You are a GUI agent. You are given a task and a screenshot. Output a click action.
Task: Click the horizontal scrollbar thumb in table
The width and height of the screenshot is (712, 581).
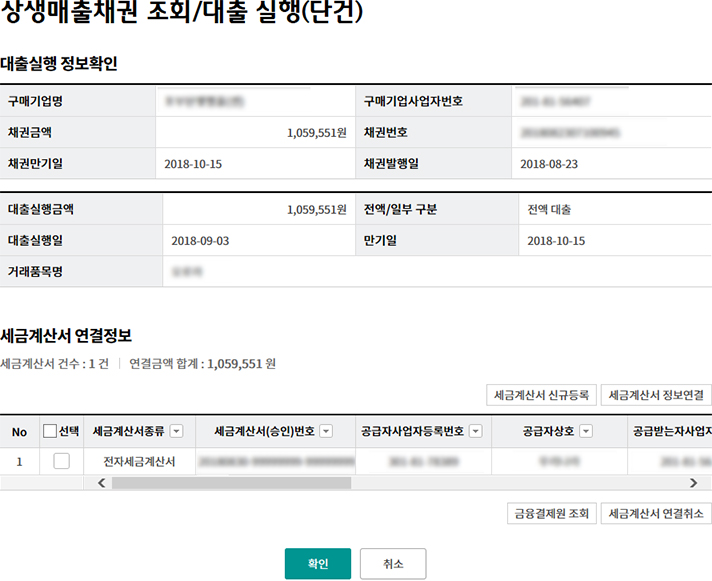point(230,483)
